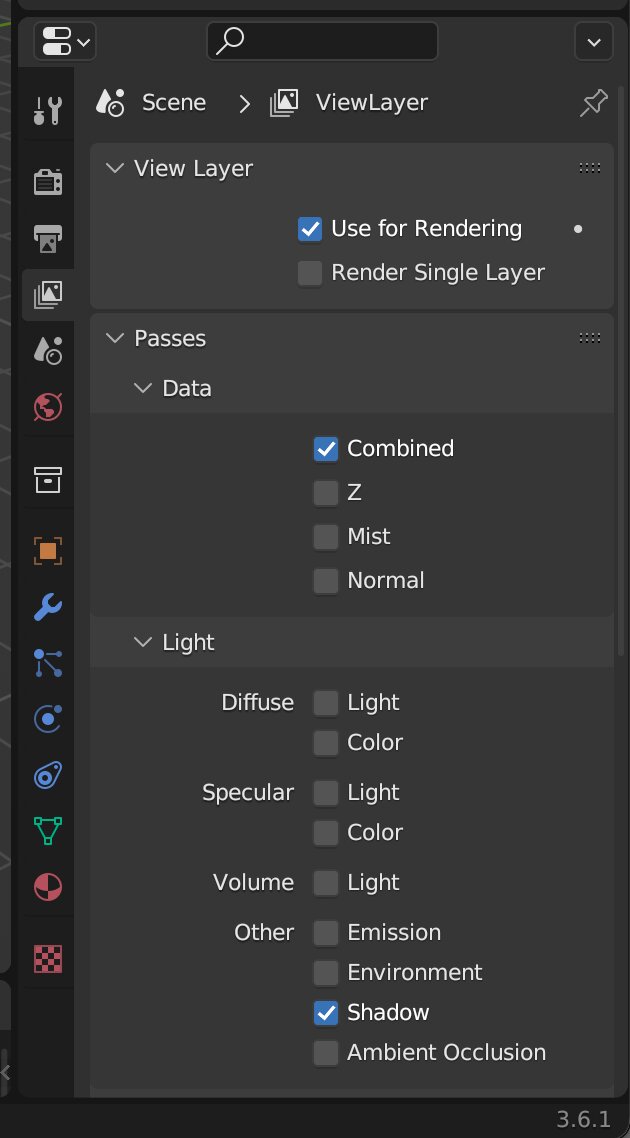The image size is (630, 1138).
Task: Click the properties search field
Action: coord(322,42)
